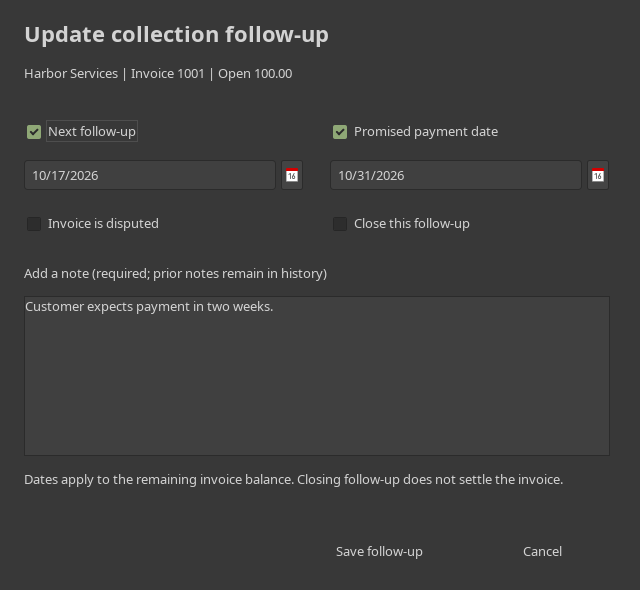
Task: Click the Dates apply to remaining balance hint
Action: 294,480
